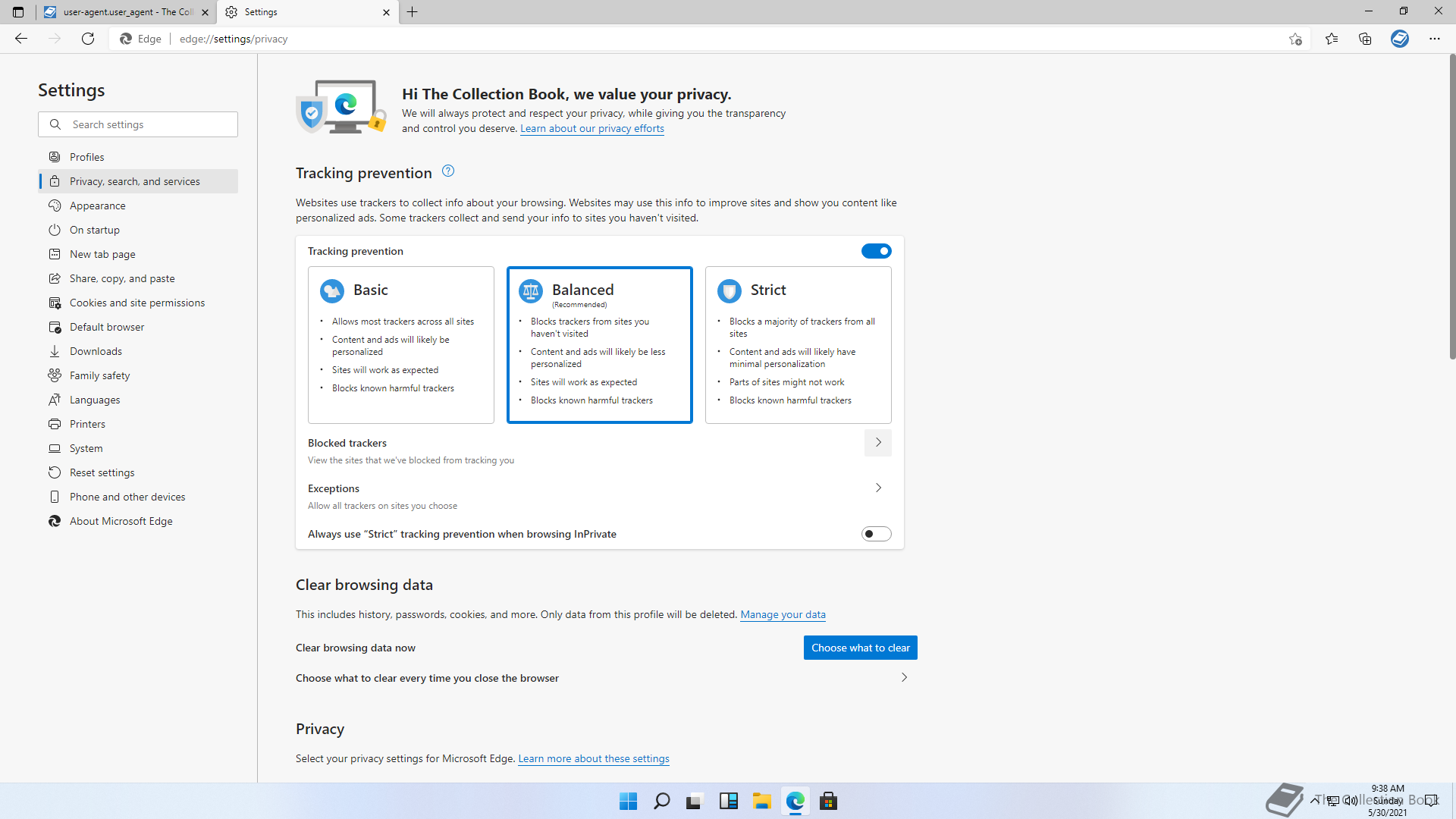The image size is (1456, 819).
Task: Open Settings and more ellipsis menu
Action: [1435, 39]
